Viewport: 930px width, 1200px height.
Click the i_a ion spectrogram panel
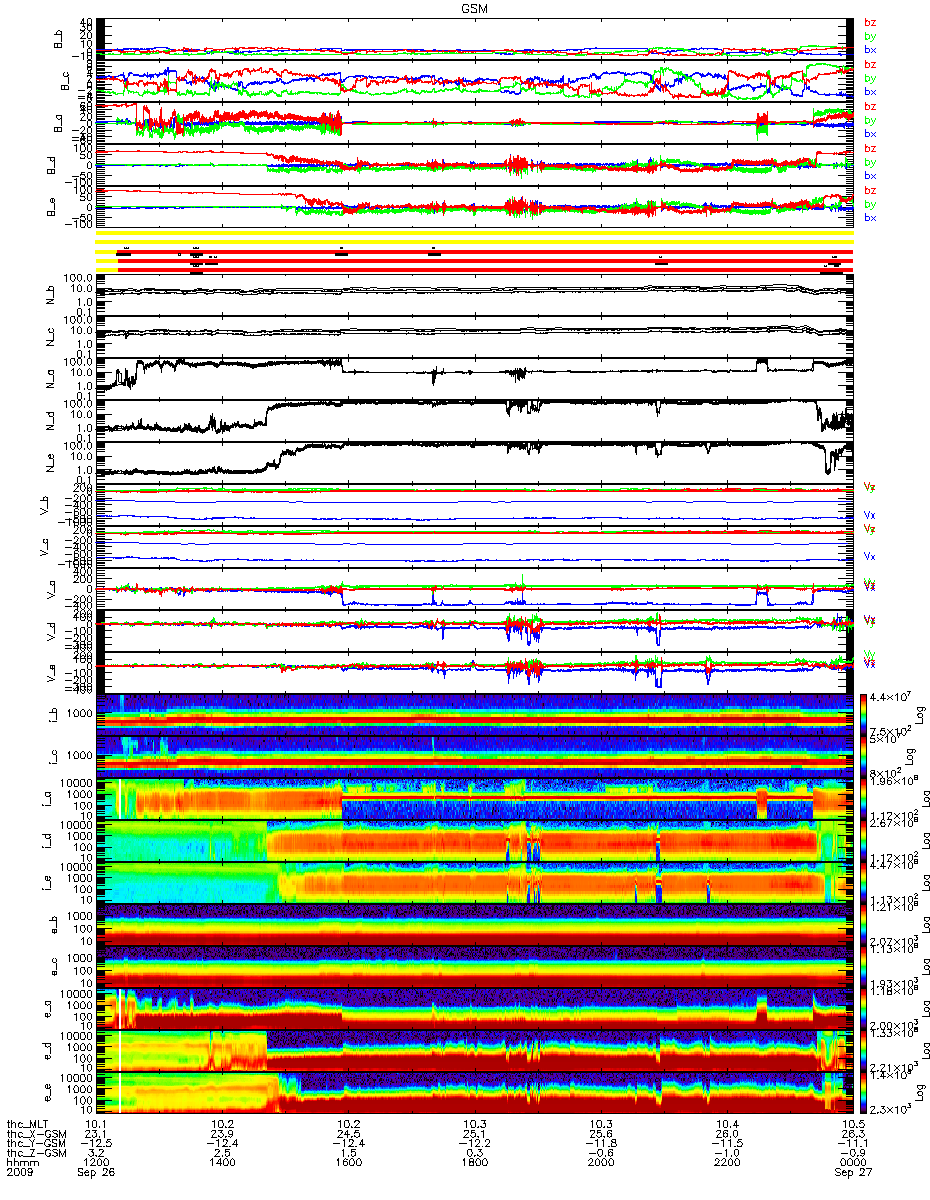tap(474, 798)
